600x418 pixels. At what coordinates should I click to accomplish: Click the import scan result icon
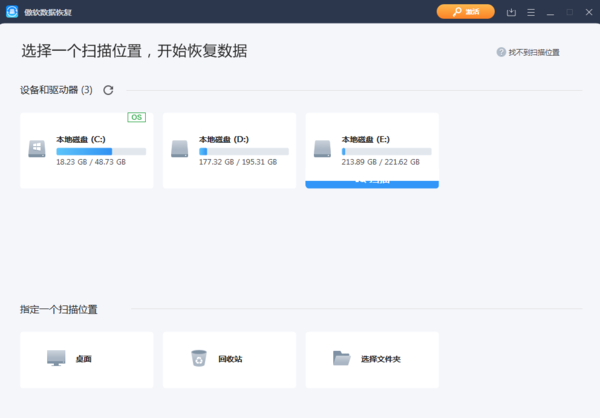click(x=511, y=12)
